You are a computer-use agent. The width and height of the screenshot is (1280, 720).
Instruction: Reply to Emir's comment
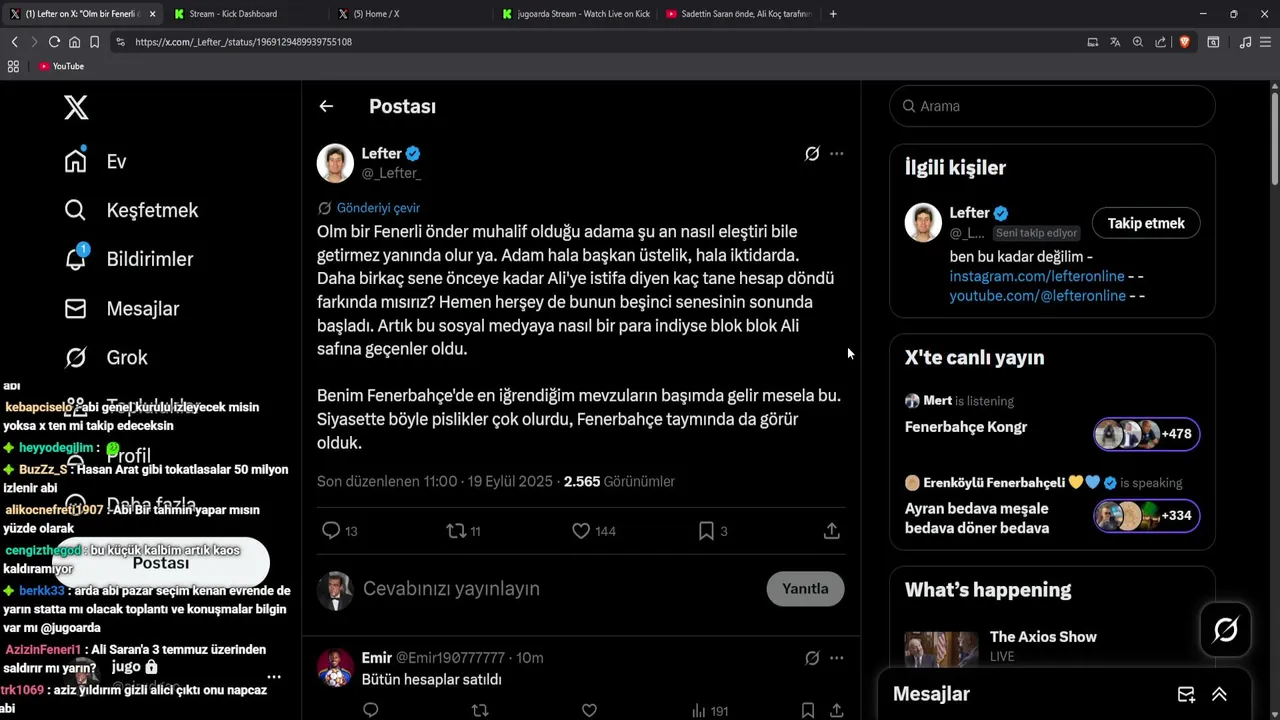click(370, 711)
